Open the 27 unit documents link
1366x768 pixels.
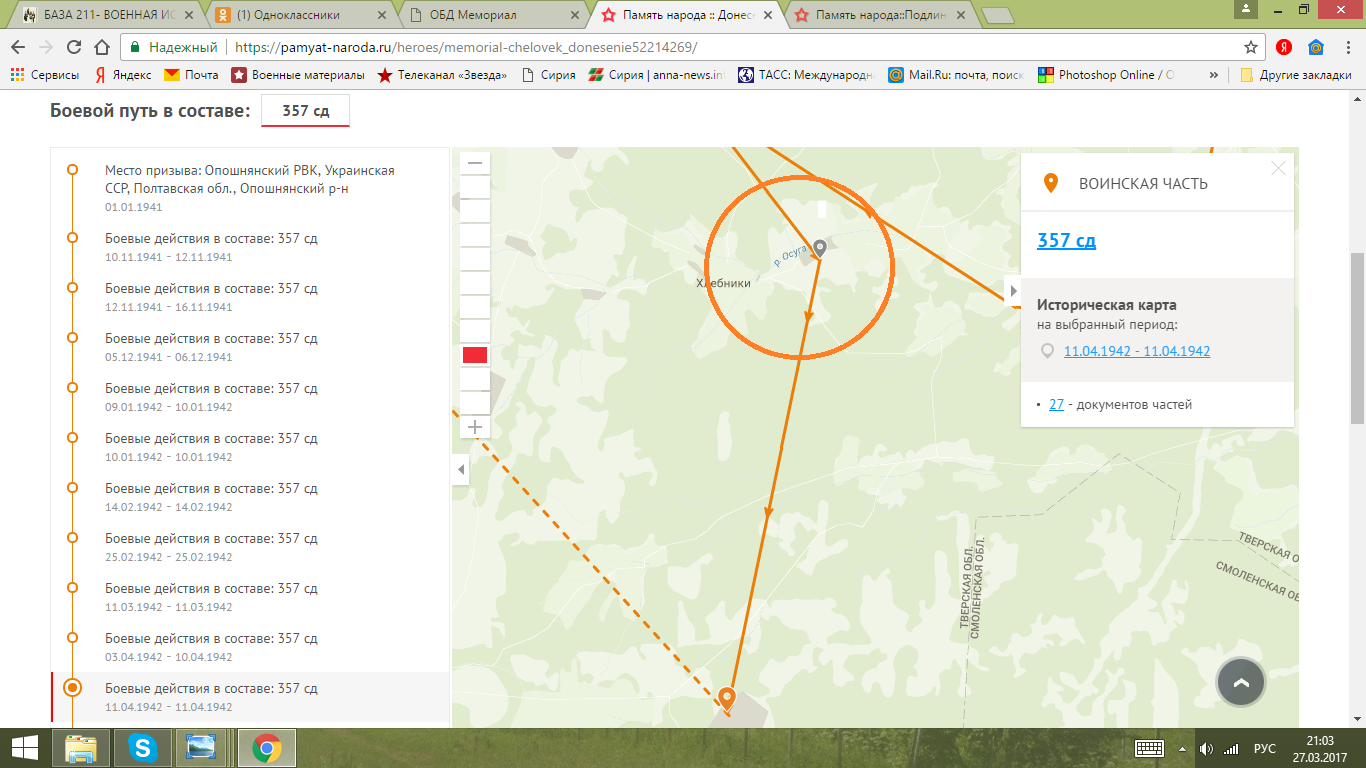coord(1056,405)
